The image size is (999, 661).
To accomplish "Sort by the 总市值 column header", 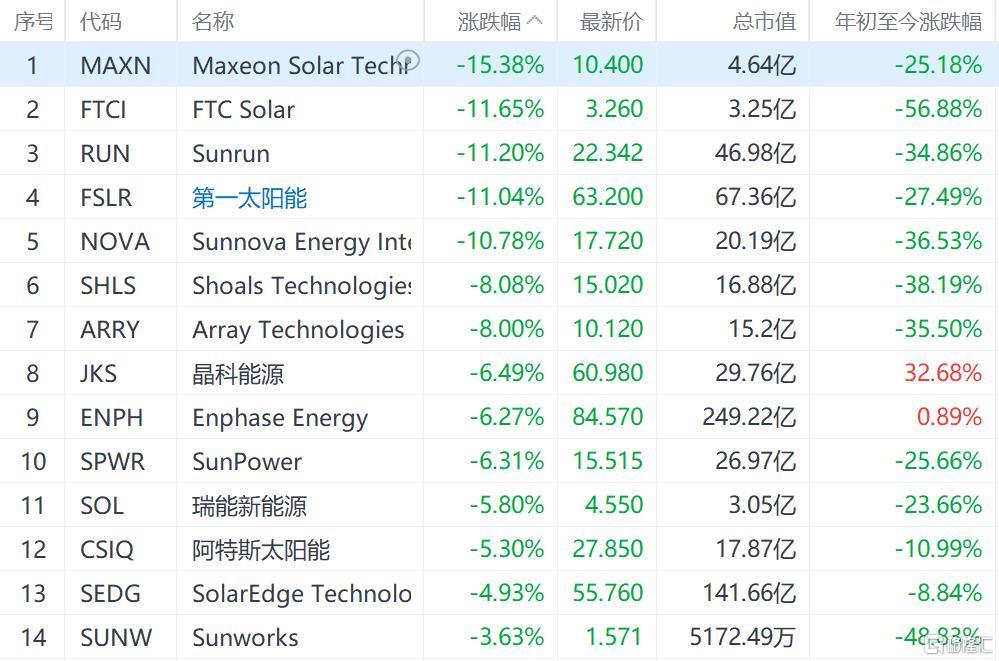I will pos(764,22).
